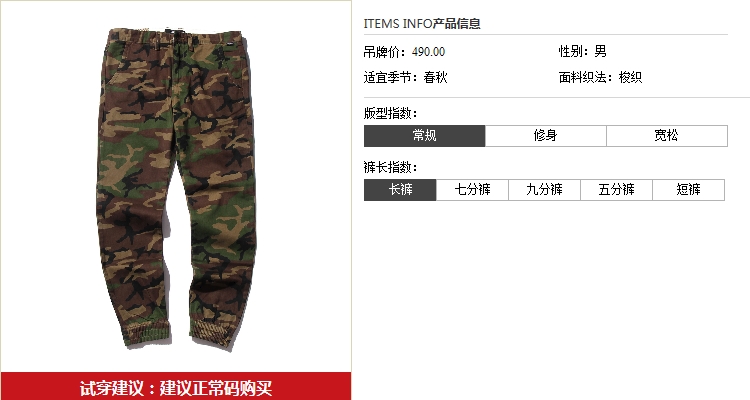Choose the 短裤 length option
Viewport: 750px width, 400px height.
point(689,190)
